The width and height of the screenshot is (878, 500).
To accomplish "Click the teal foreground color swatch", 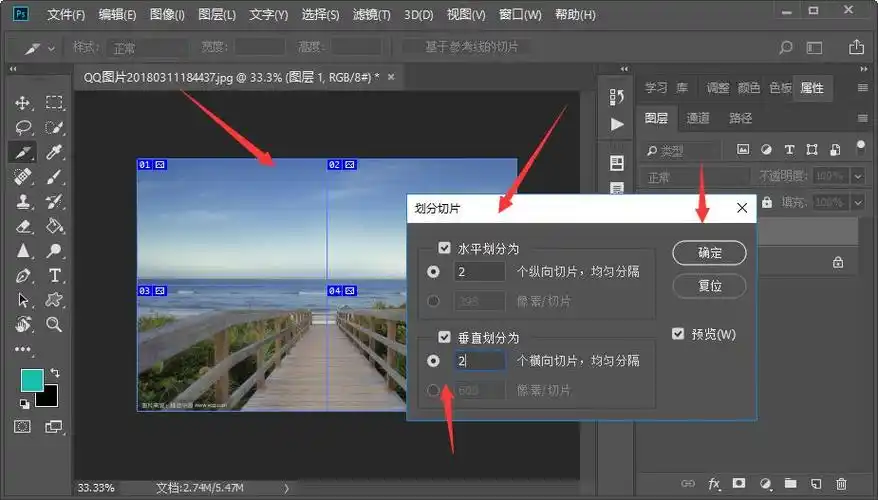I will click(x=31, y=381).
